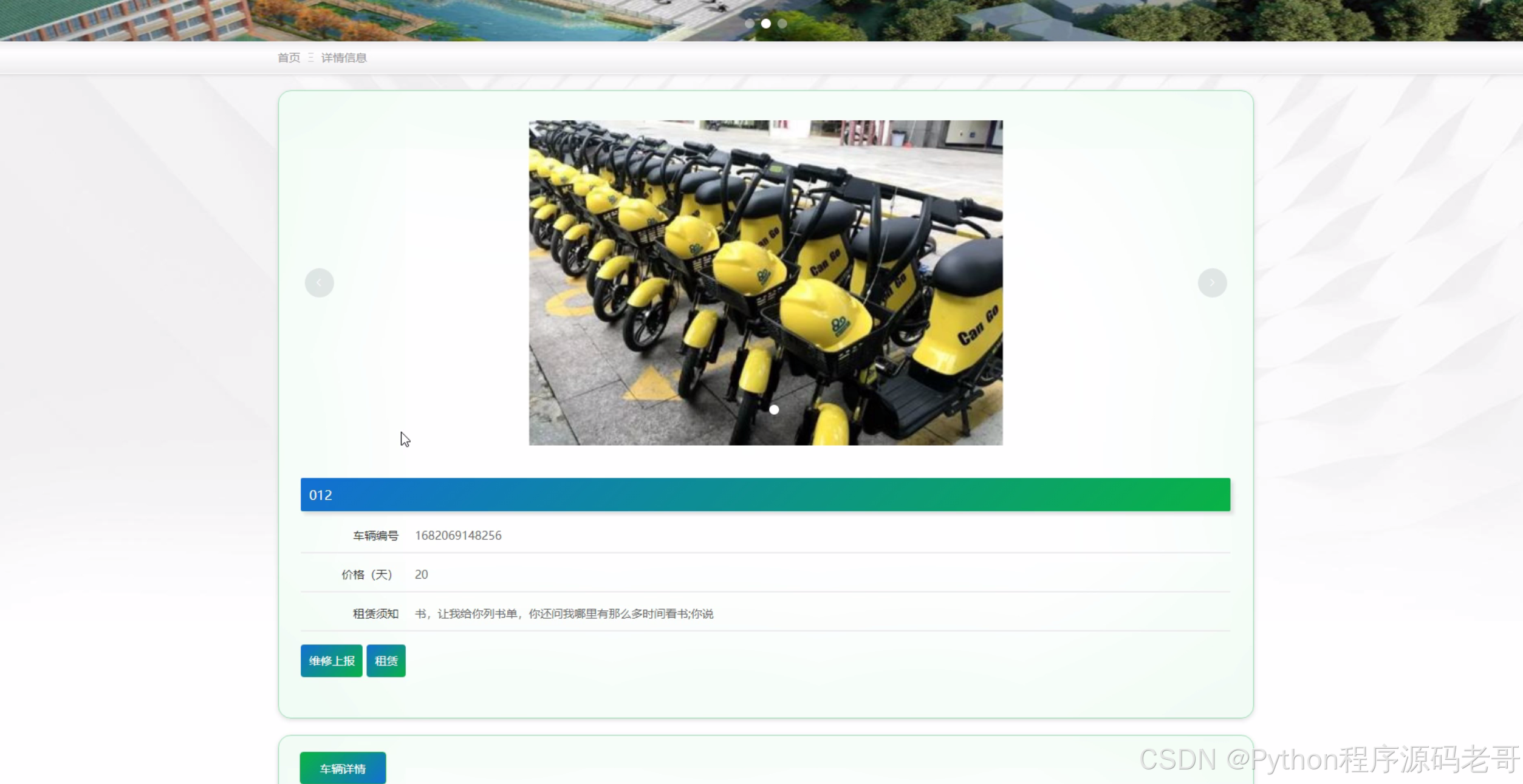1523x784 pixels.
Task: Click the 车辆编号 field label
Action: (375, 536)
